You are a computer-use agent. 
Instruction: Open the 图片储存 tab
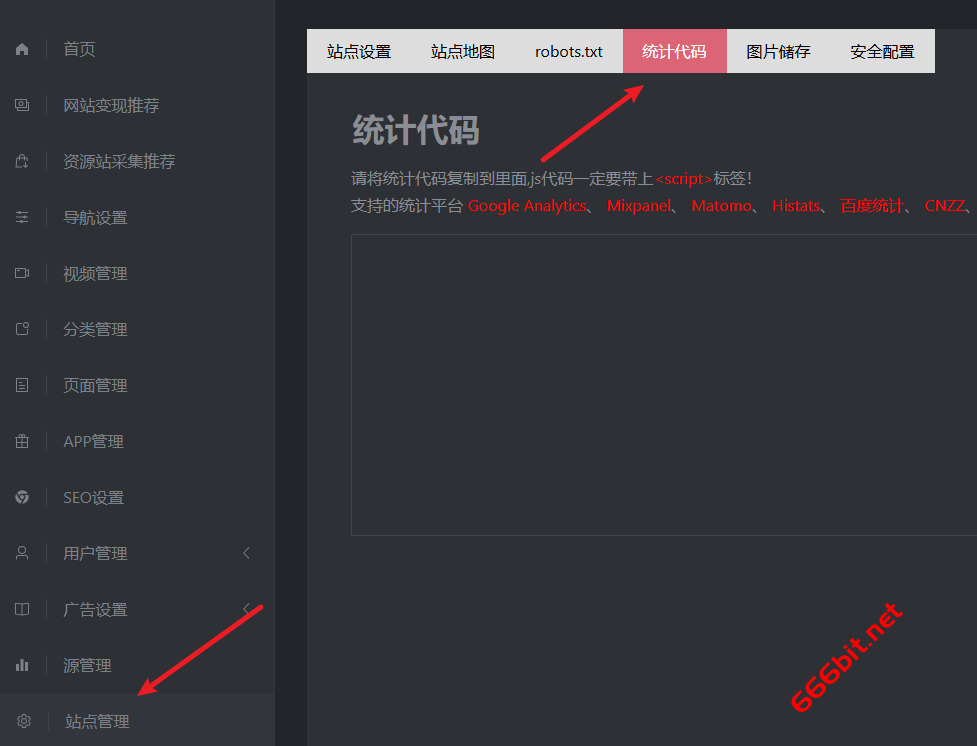pos(779,51)
